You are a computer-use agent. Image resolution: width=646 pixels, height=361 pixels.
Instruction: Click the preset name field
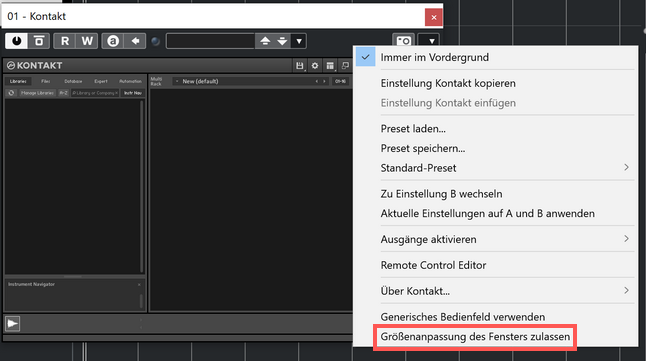(x=210, y=41)
